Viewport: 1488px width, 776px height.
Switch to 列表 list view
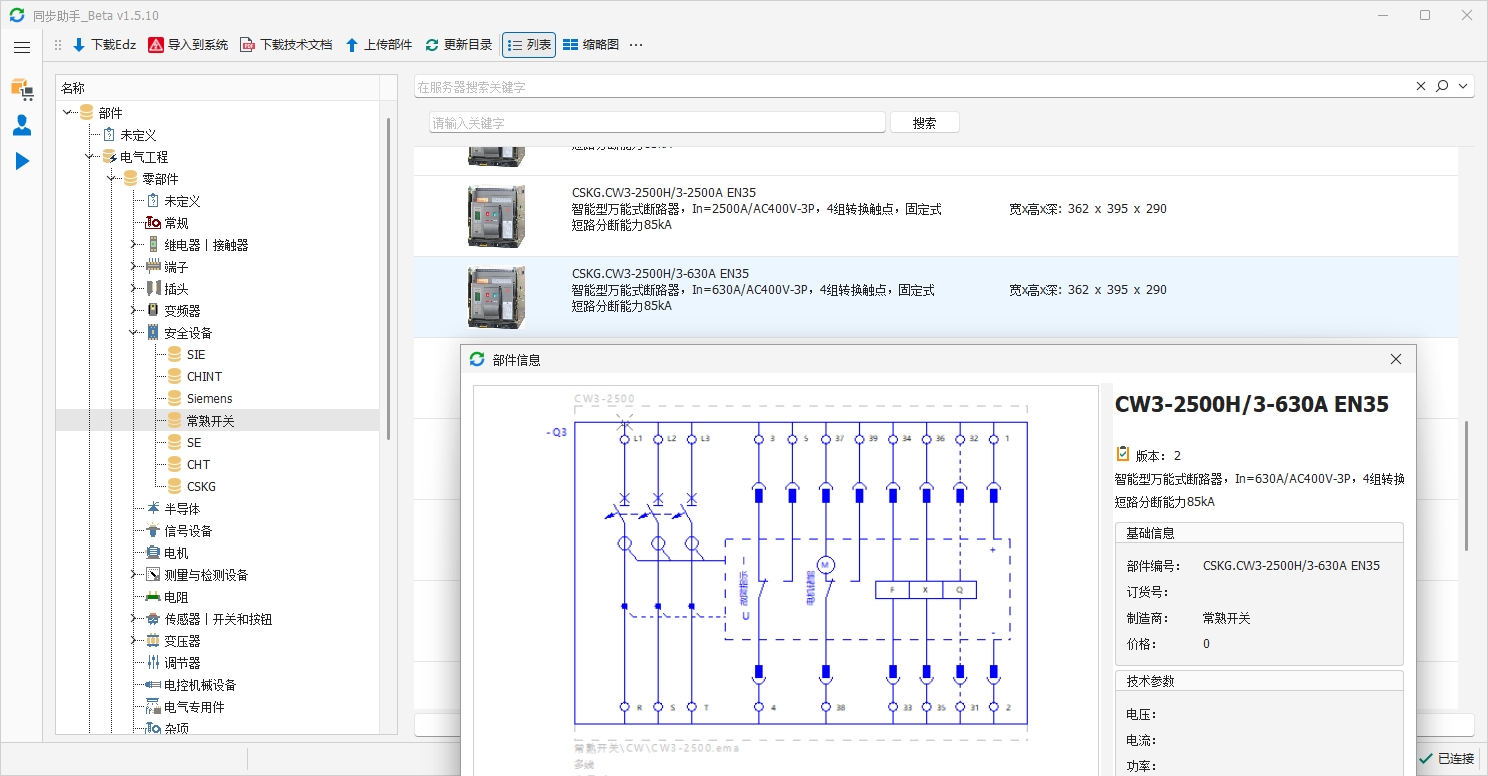(x=529, y=45)
